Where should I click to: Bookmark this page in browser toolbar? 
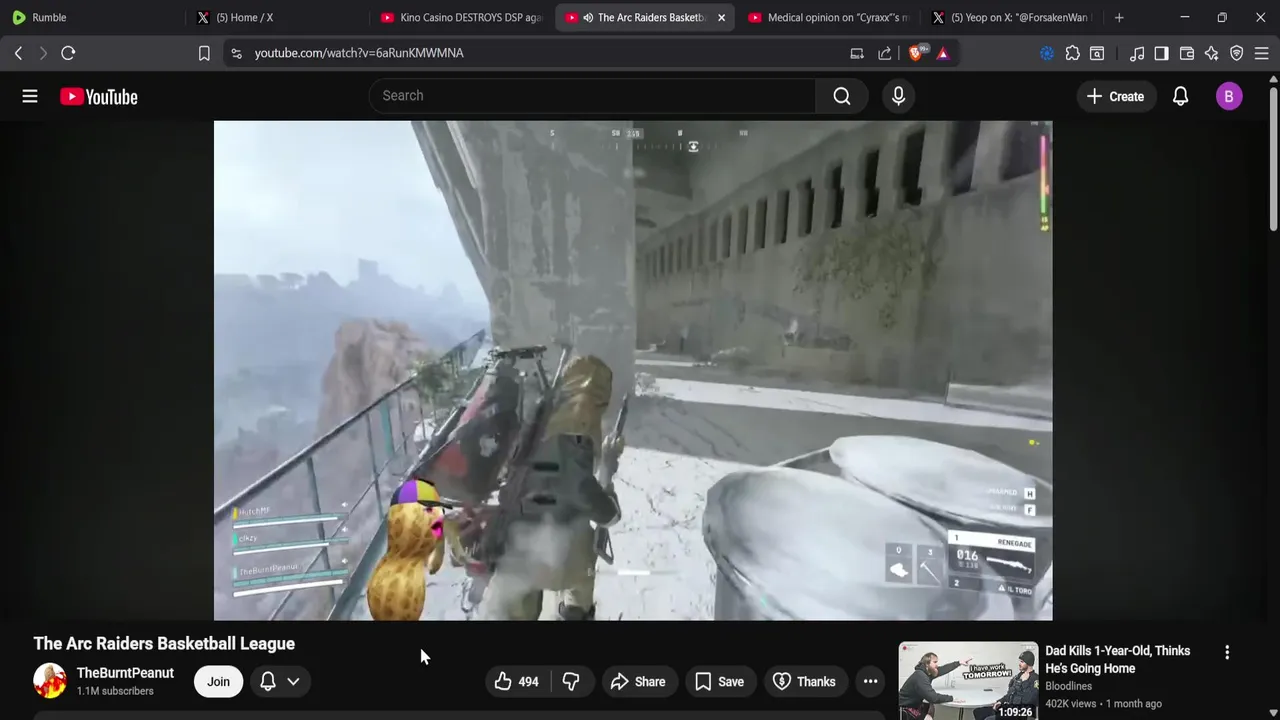204,53
